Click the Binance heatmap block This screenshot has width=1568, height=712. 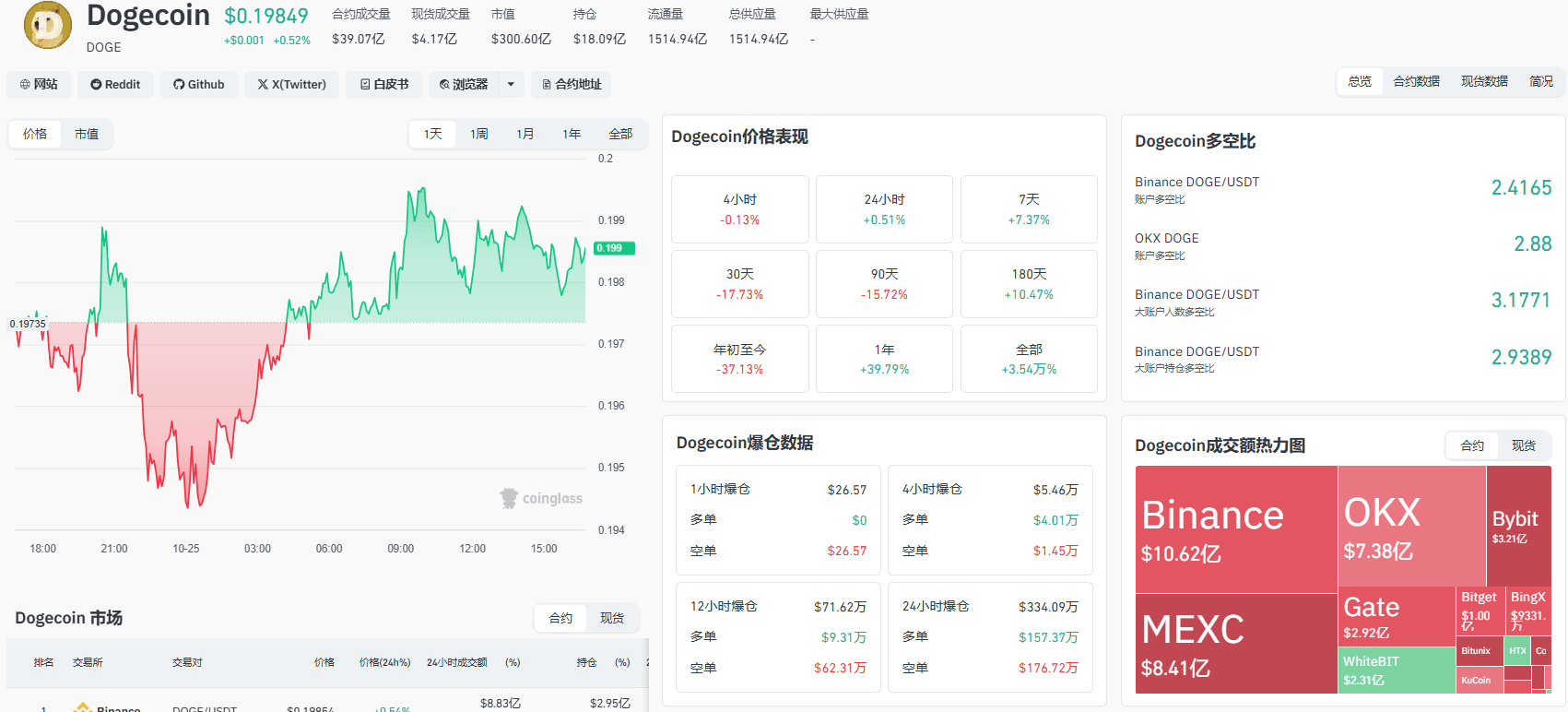click(x=1236, y=529)
